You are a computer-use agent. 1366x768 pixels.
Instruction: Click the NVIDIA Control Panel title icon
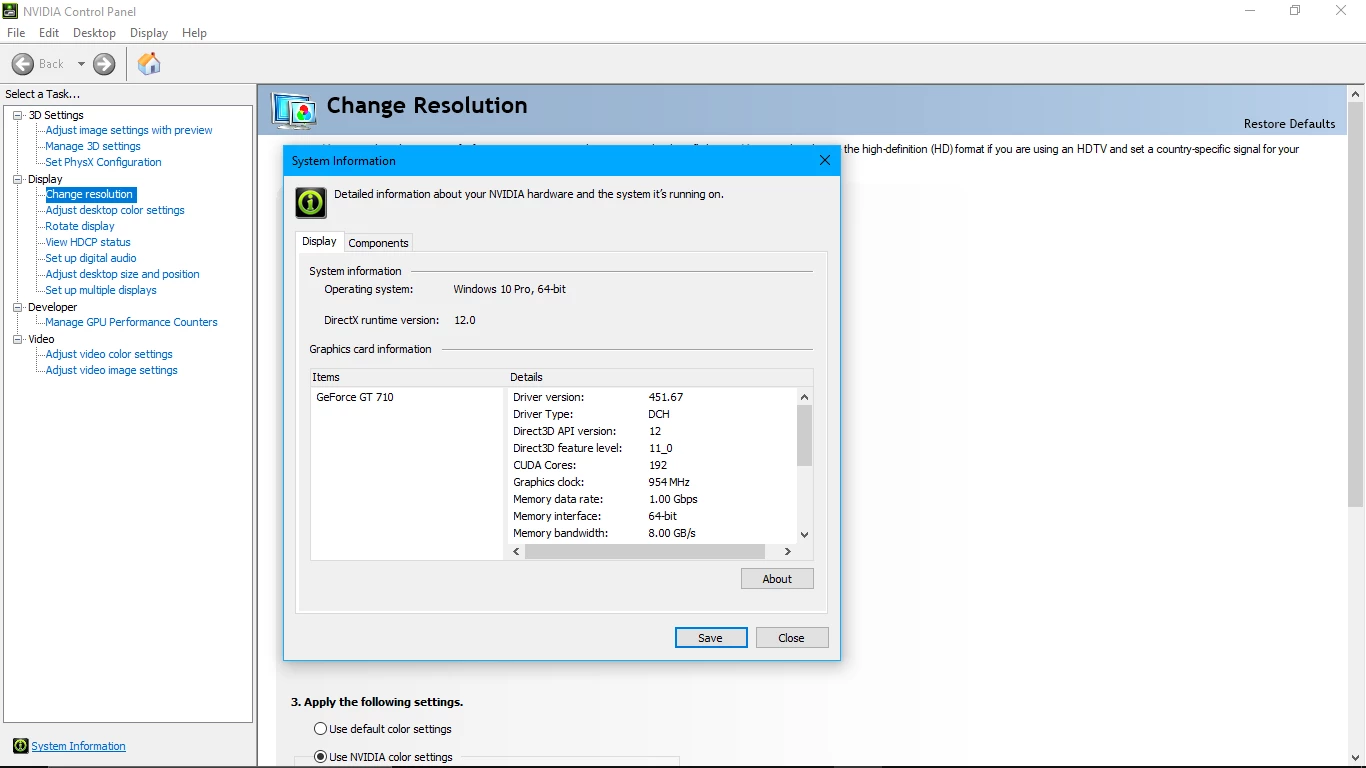click(x=11, y=11)
